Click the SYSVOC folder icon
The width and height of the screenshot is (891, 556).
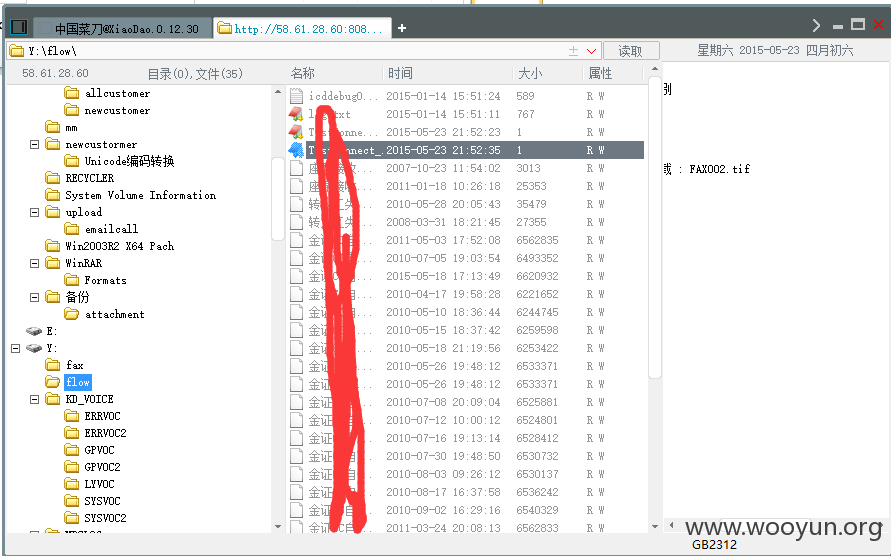coord(72,501)
